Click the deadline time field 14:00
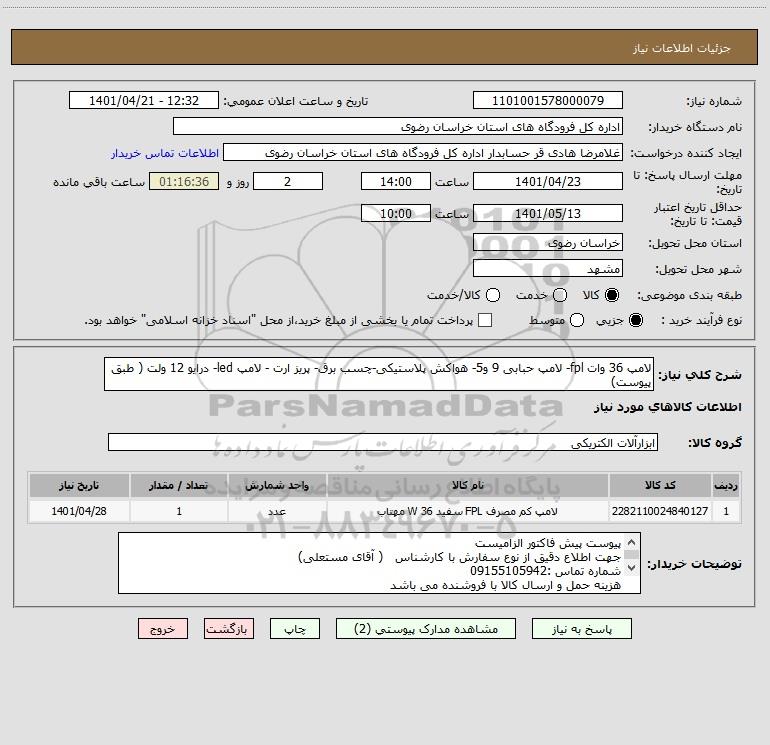This screenshot has height=745, width=770. (x=396, y=181)
